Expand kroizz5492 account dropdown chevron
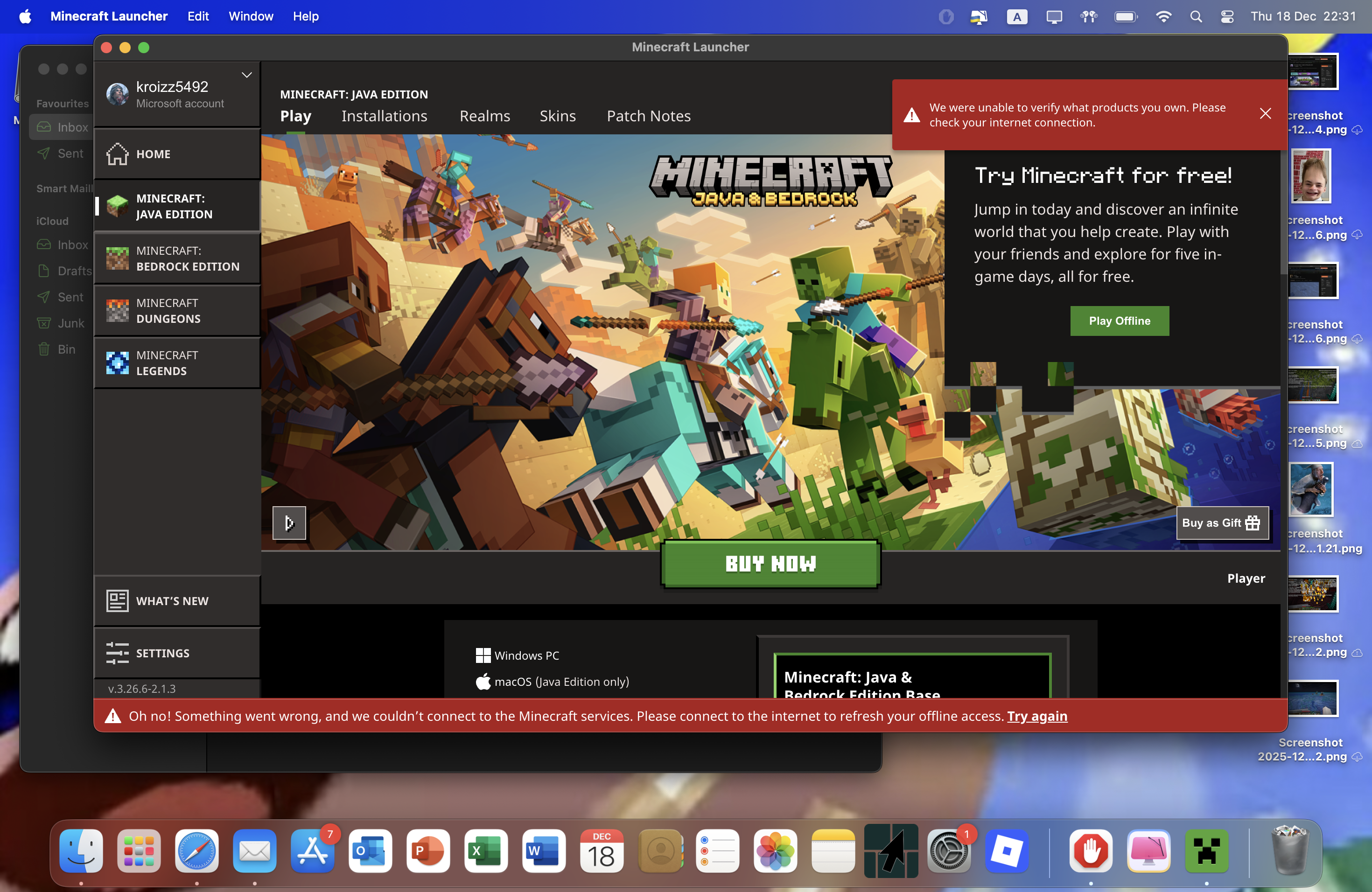 (247, 76)
